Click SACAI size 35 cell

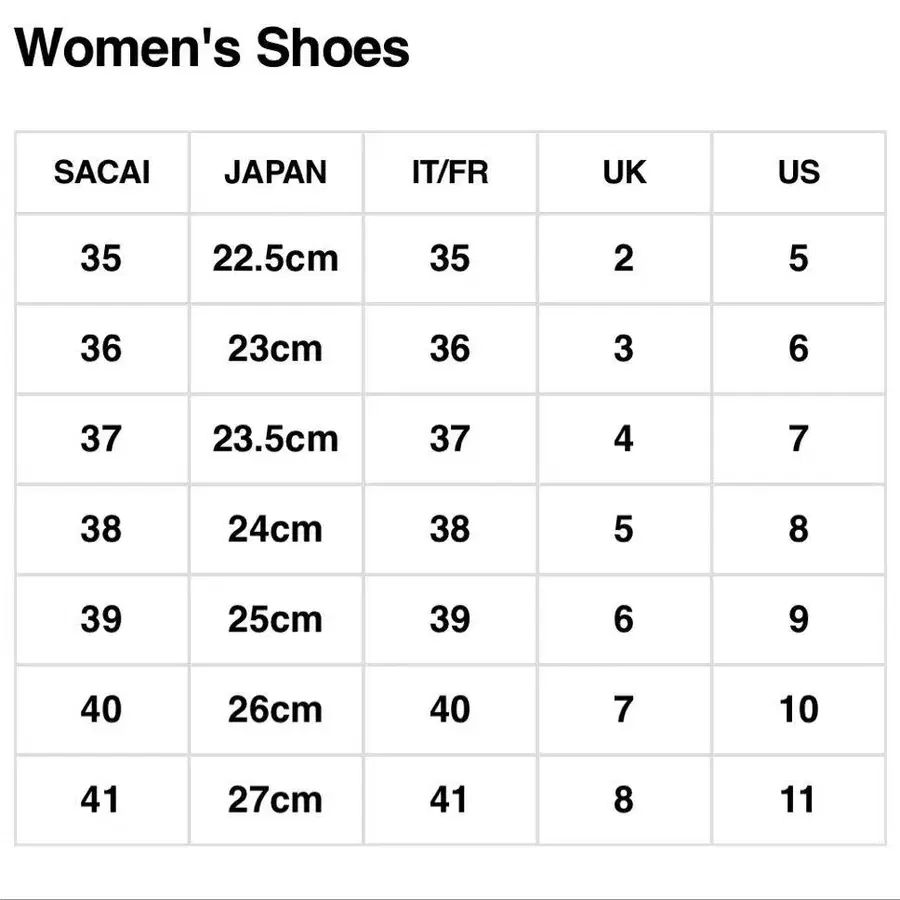tap(101, 259)
